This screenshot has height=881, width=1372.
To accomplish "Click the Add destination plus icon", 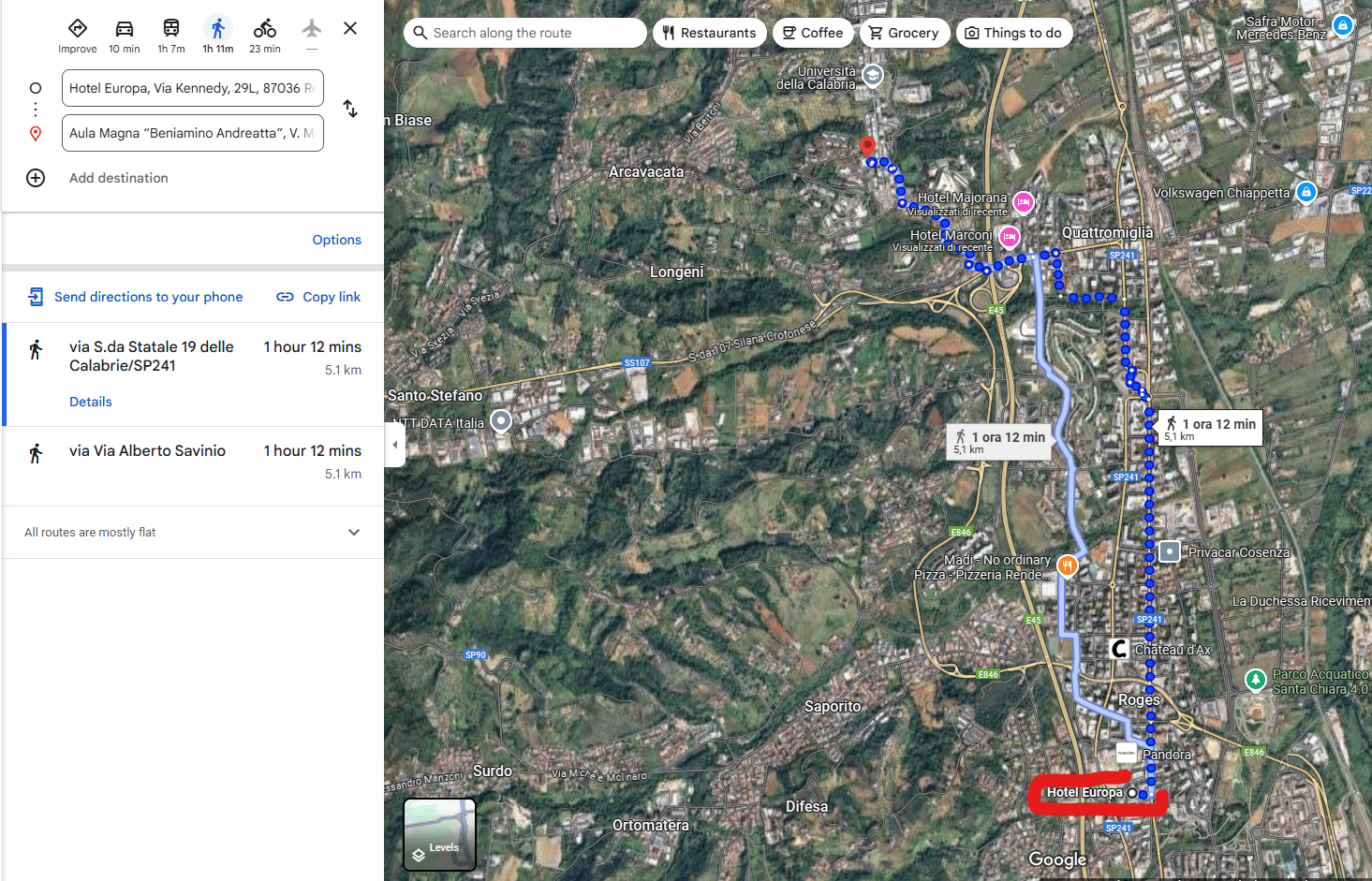I will click(36, 178).
